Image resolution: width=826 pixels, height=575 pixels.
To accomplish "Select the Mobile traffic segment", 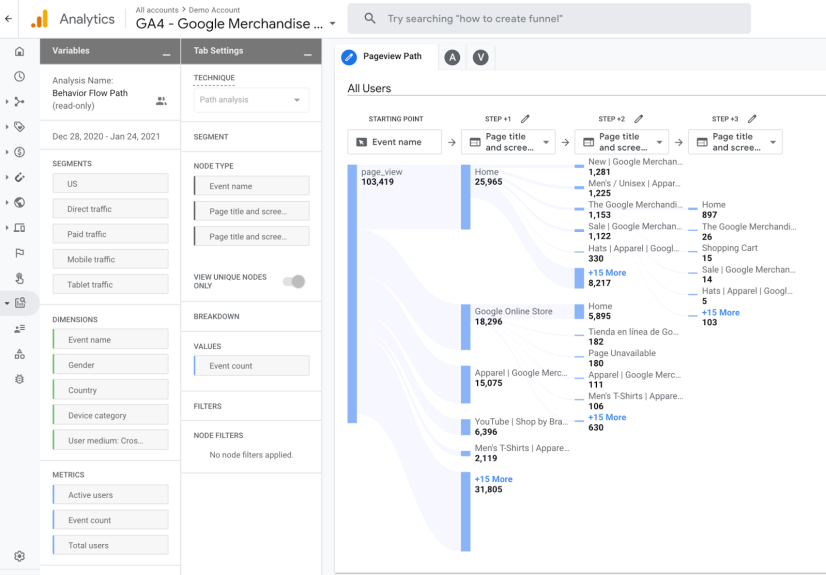I will point(111,260).
